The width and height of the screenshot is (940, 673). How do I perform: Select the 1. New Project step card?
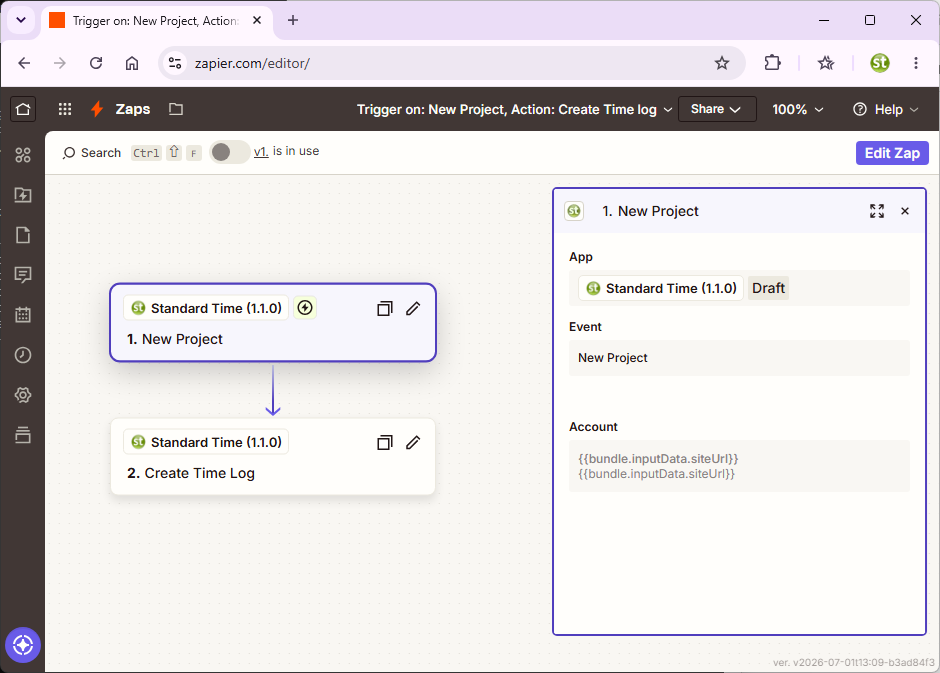point(273,322)
